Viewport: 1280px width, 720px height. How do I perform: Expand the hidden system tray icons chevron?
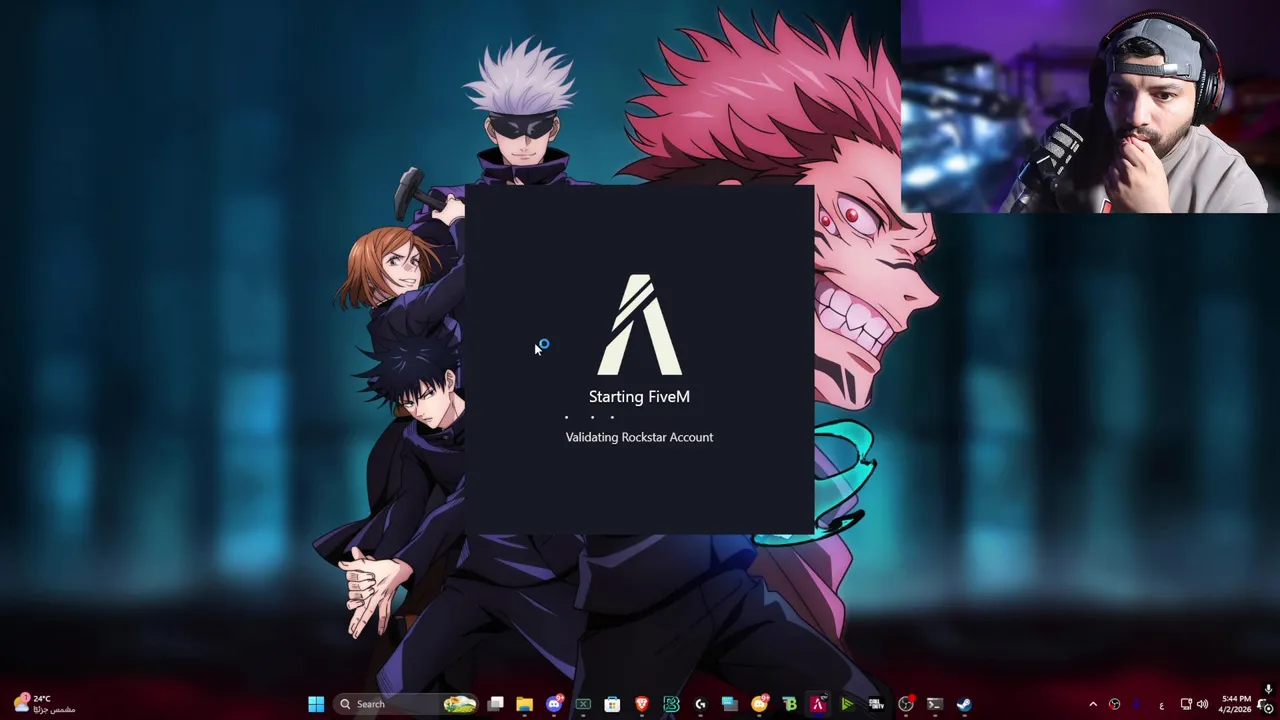click(1093, 704)
